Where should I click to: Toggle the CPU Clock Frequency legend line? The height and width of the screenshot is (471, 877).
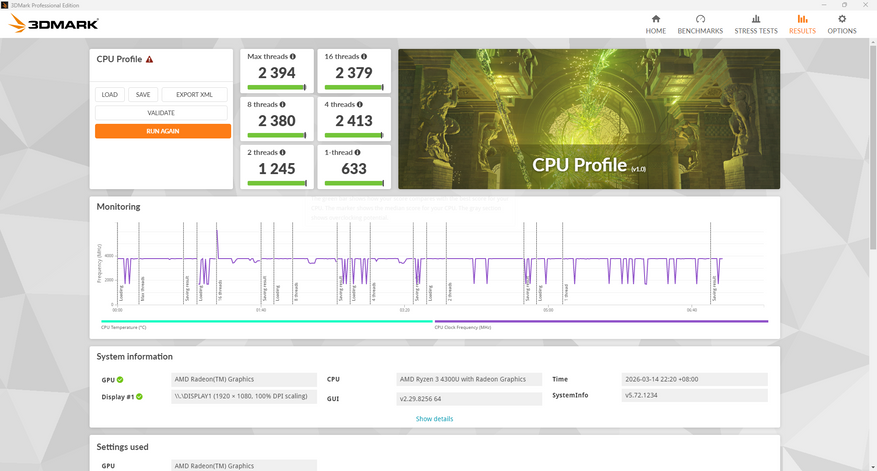click(601, 322)
